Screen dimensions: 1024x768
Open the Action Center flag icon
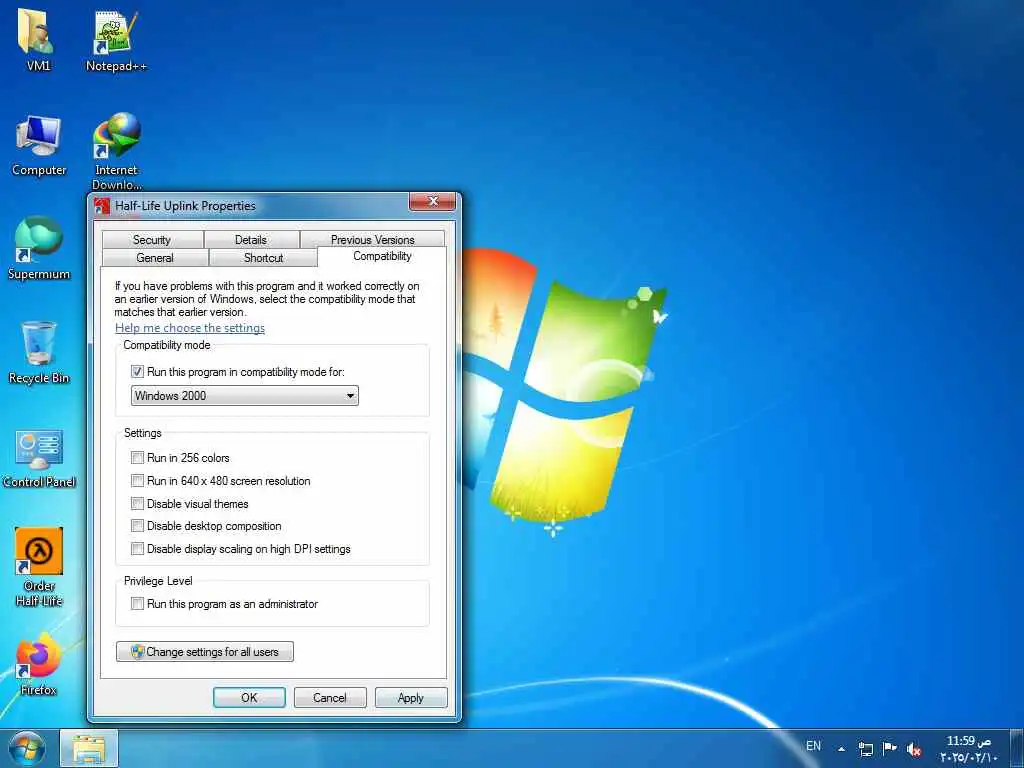tap(889, 748)
